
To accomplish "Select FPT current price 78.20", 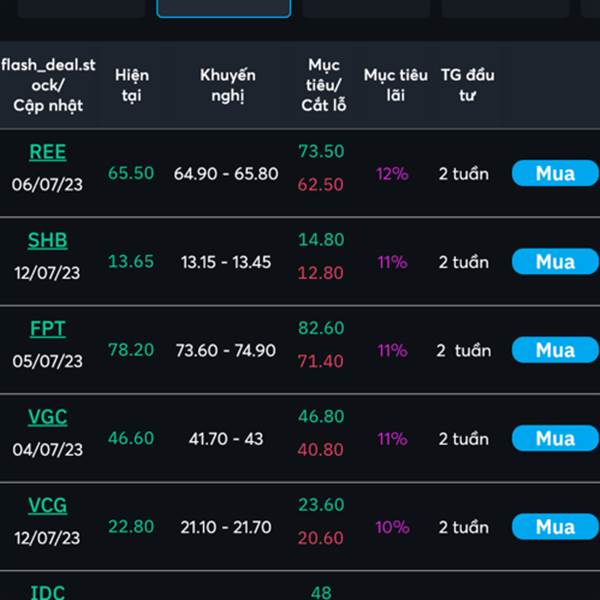I will pyautogui.click(x=131, y=350).
